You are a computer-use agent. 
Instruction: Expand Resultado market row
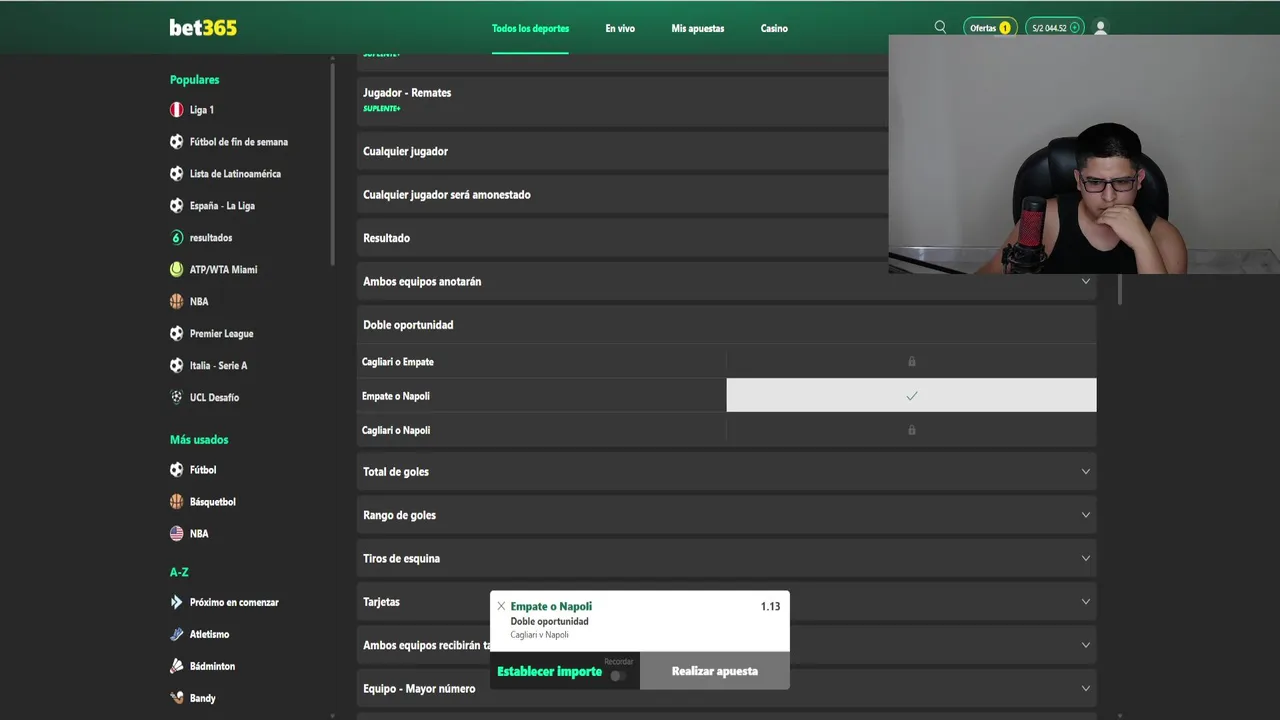[622, 238]
